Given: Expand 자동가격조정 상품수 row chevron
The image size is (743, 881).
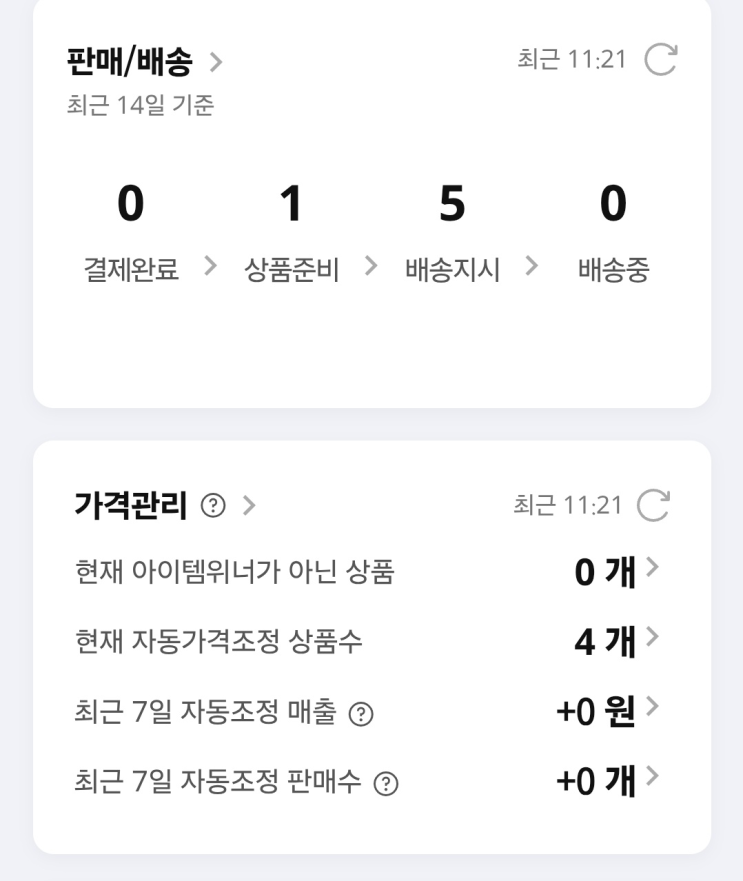Looking at the screenshot, I should coord(653,637).
